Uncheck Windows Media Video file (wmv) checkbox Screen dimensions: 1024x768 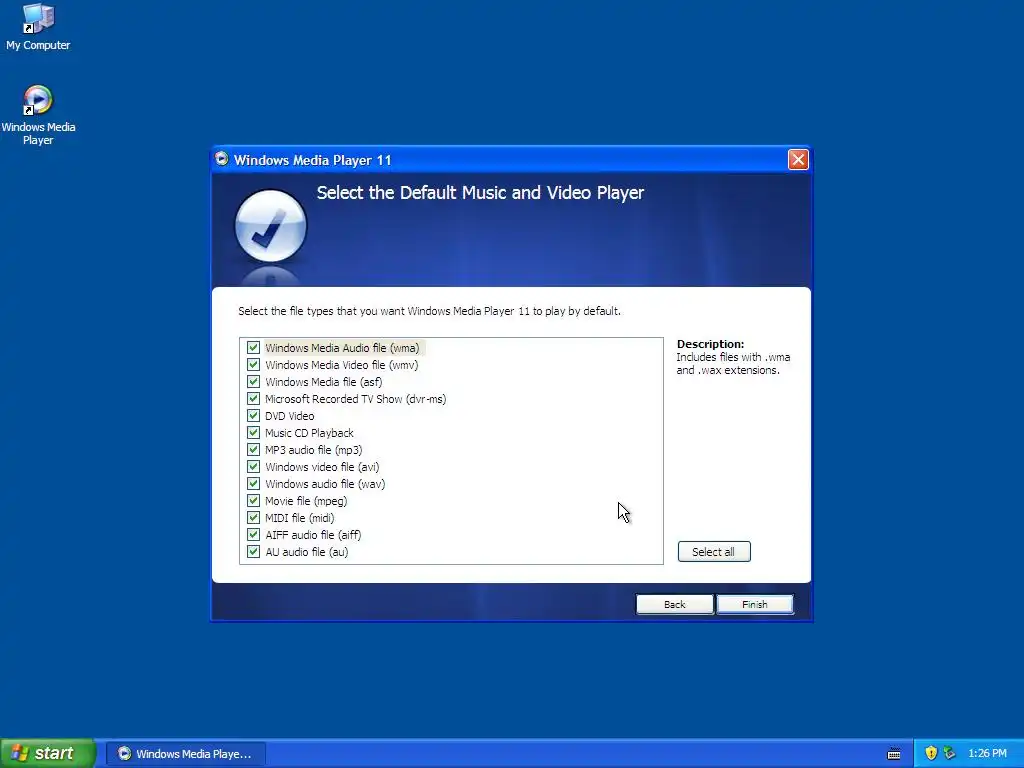tap(253, 364)
